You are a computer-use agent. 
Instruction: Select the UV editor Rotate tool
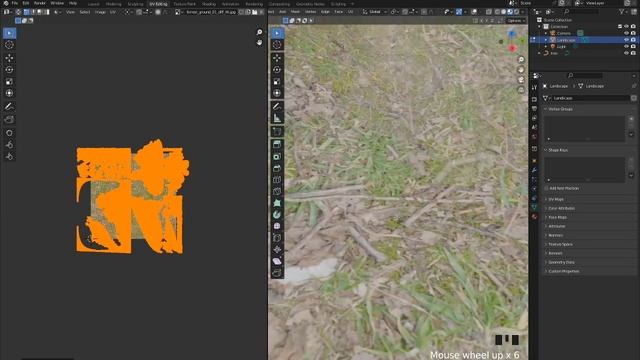click(9, 70)
